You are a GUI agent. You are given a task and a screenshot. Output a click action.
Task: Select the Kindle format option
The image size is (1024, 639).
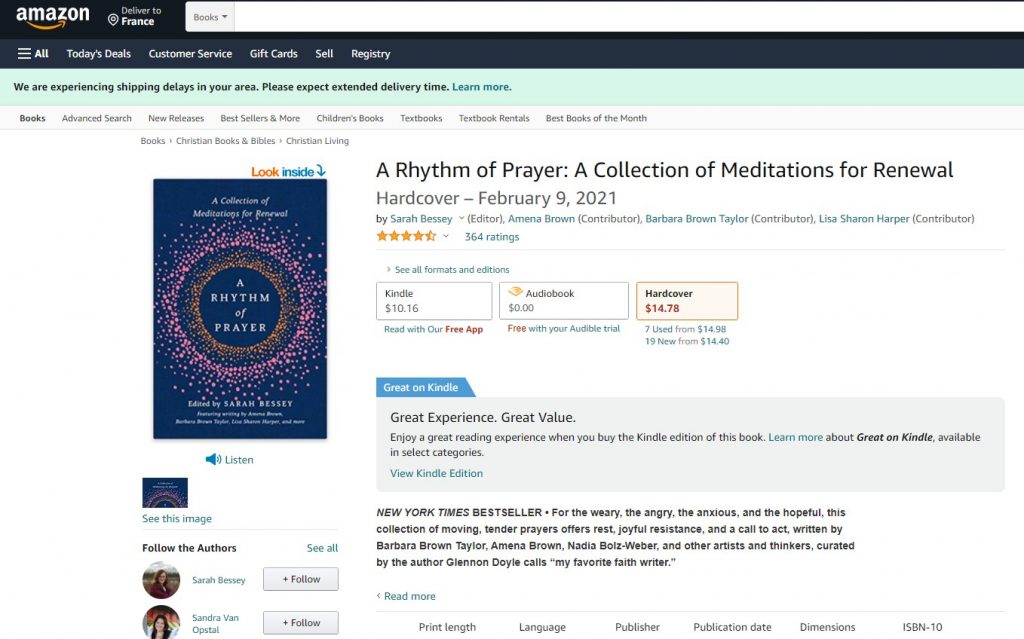coord(434,301)
